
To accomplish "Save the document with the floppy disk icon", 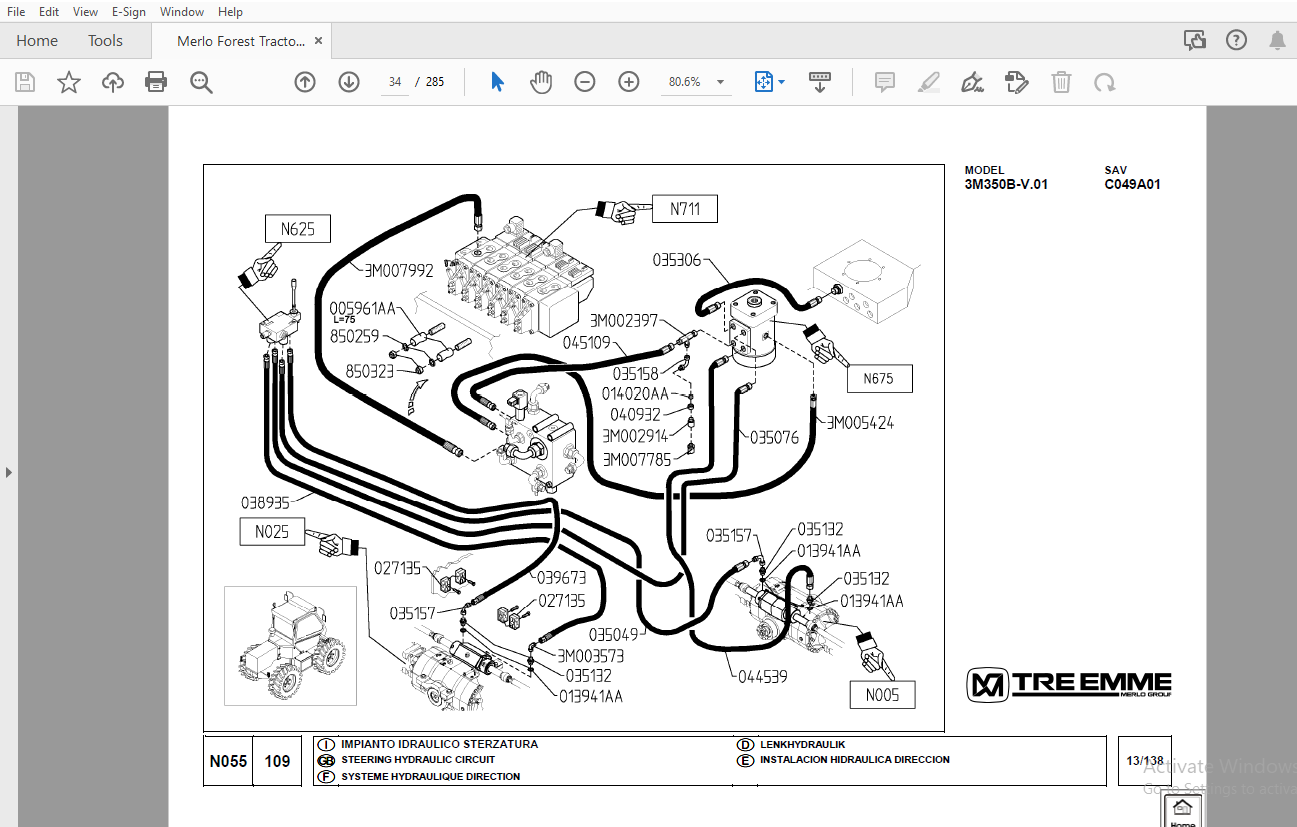I will (x=25, y=82).
